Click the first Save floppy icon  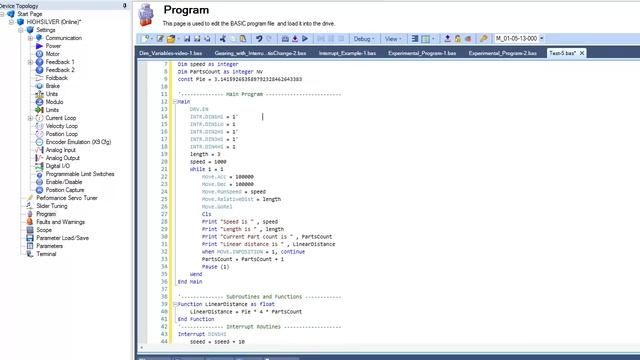[x=187, y=39]
